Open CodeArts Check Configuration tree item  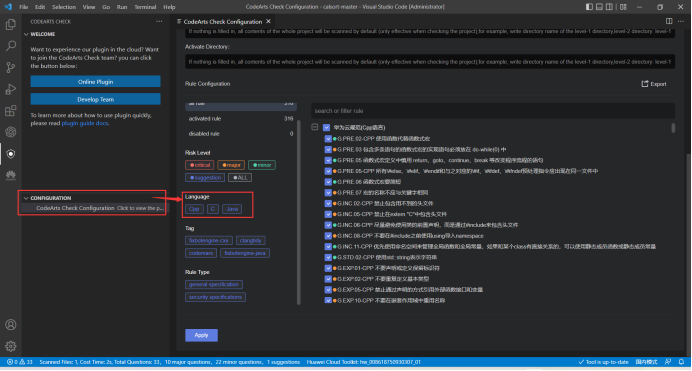tap(94, 208)
